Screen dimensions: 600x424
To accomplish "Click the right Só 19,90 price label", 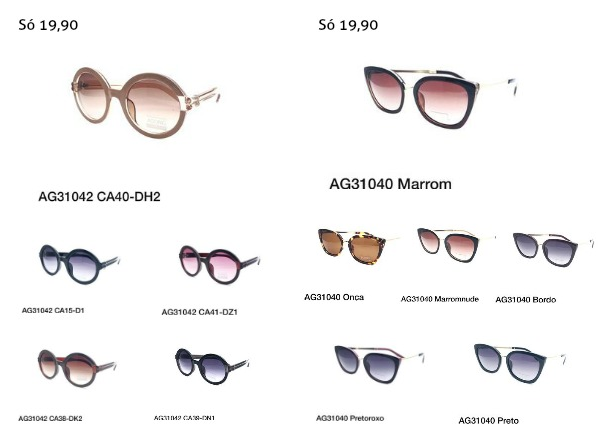I will pyautogui.click(x=348, y=25).
